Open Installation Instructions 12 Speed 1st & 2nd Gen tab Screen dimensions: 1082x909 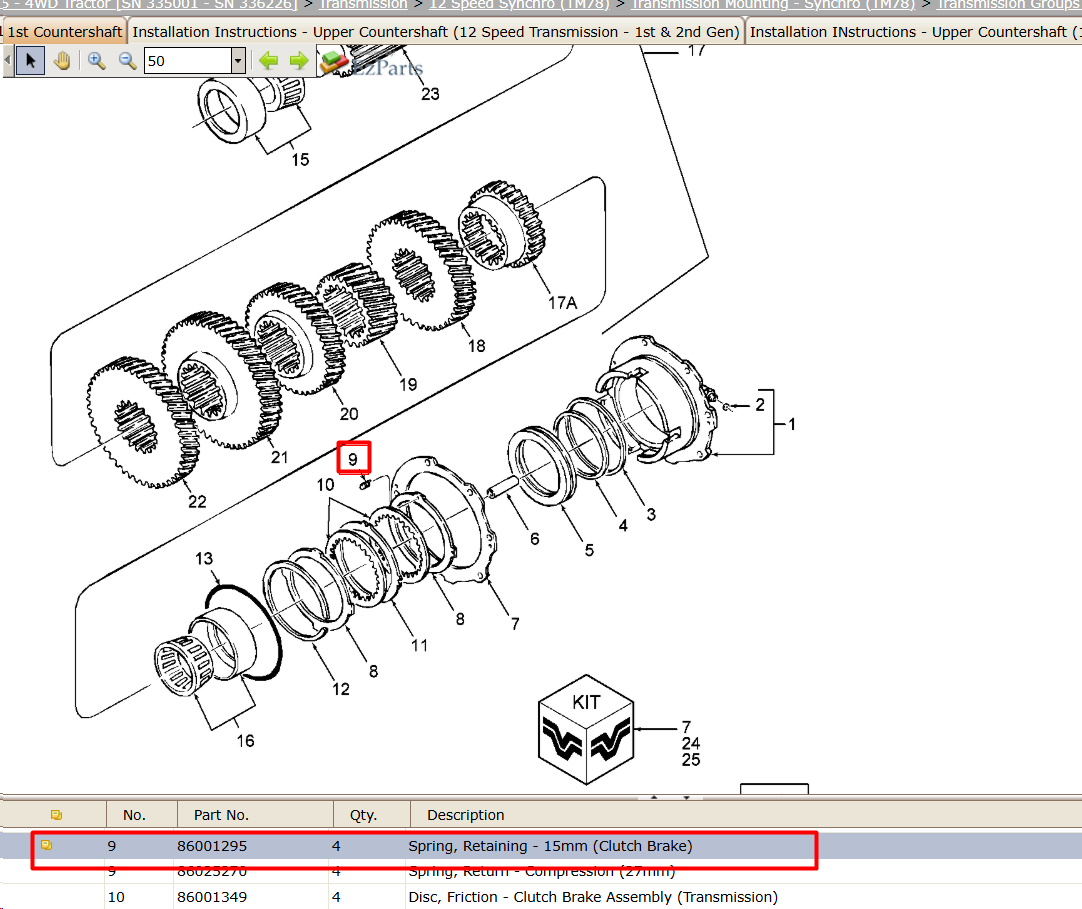pos(435,32)
